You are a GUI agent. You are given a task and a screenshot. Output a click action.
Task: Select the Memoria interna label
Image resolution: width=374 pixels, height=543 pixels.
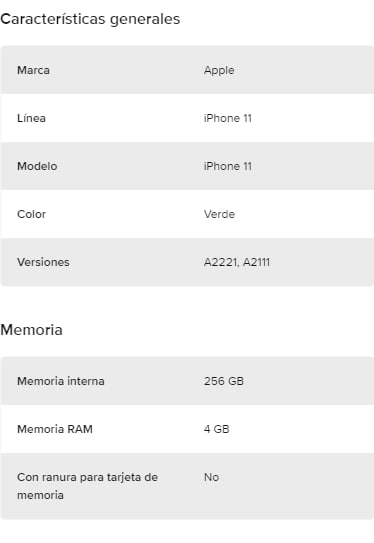point(61,381)
